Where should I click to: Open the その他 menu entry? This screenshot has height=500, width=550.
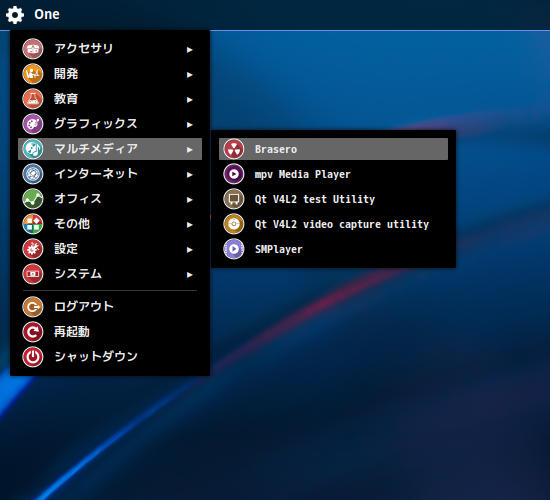(x=110, y=224)
